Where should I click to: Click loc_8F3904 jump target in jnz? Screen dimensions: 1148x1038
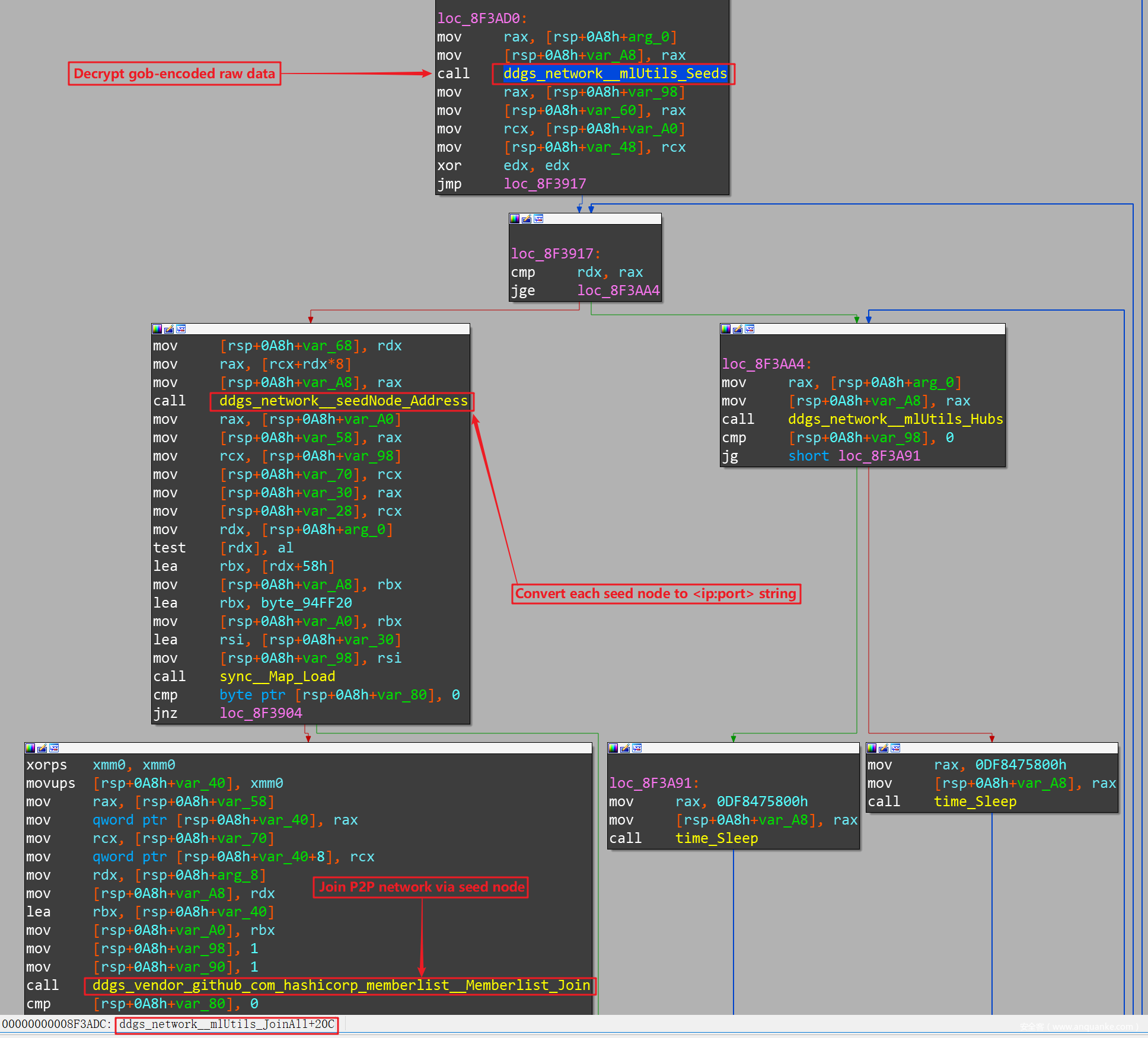click(x=260, y=714)
